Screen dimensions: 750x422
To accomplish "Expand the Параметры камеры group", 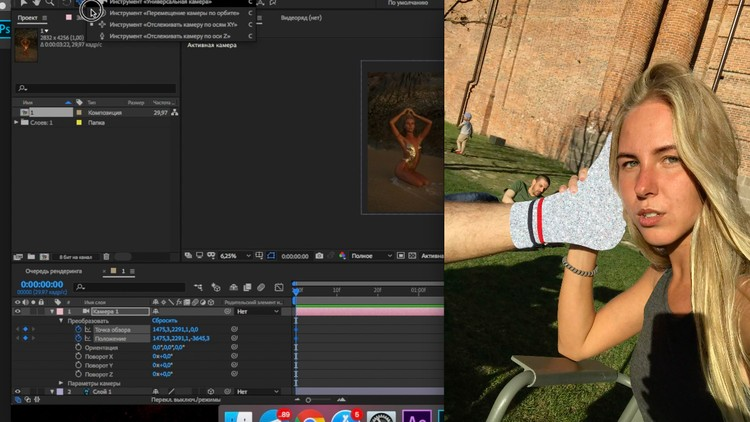I will coord(61,383).
